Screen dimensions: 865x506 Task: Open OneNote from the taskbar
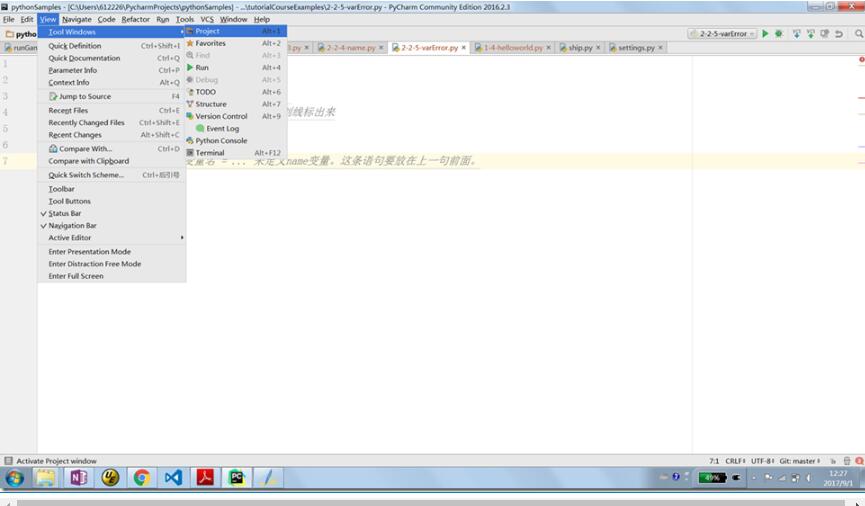point(78,477)
